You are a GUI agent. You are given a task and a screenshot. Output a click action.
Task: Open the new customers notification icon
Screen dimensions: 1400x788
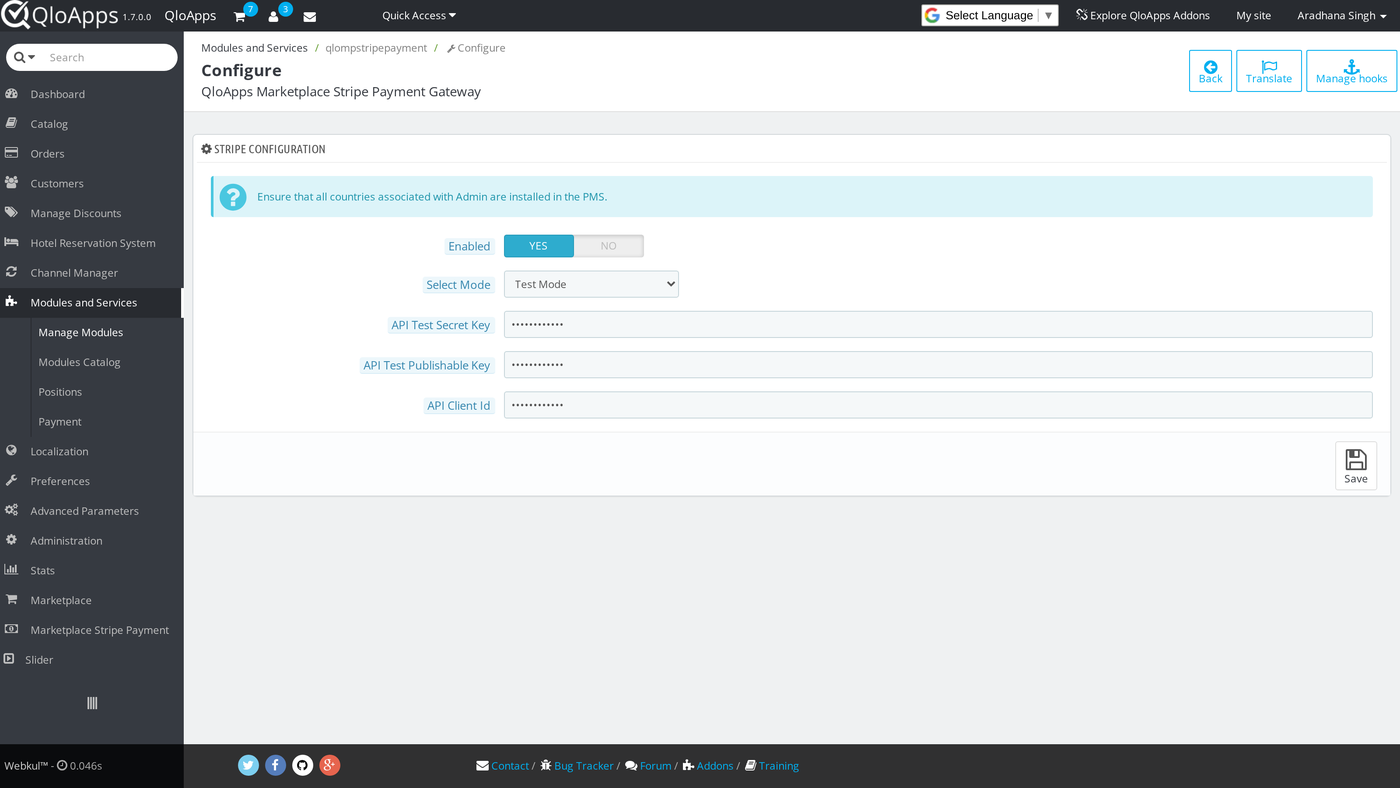(273, 16)
